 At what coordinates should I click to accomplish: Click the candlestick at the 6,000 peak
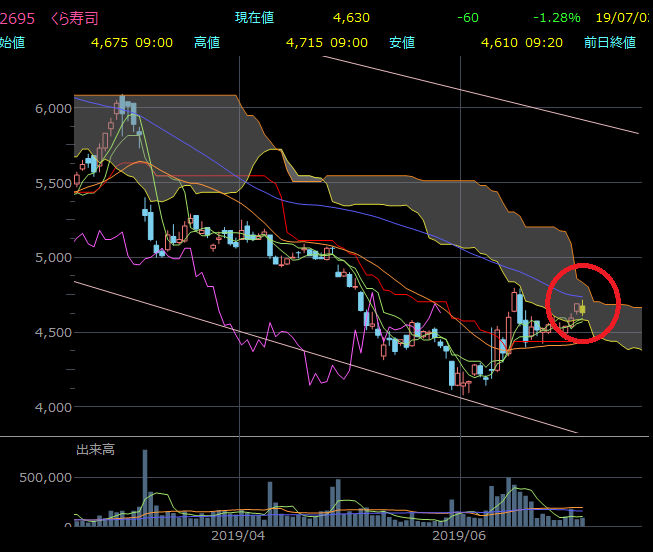click(122, 105)
